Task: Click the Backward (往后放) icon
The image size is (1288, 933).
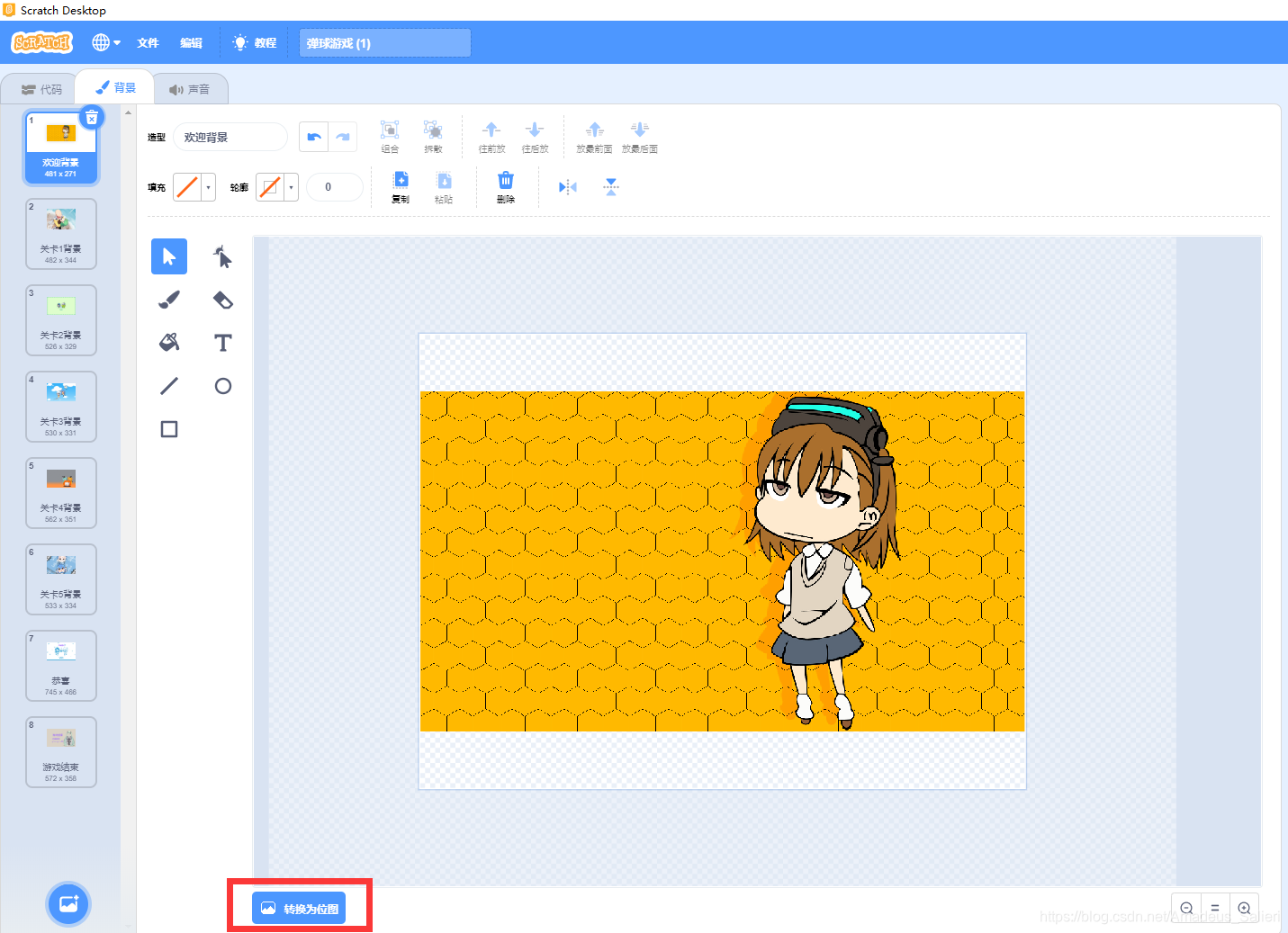Action: (535, 137)
